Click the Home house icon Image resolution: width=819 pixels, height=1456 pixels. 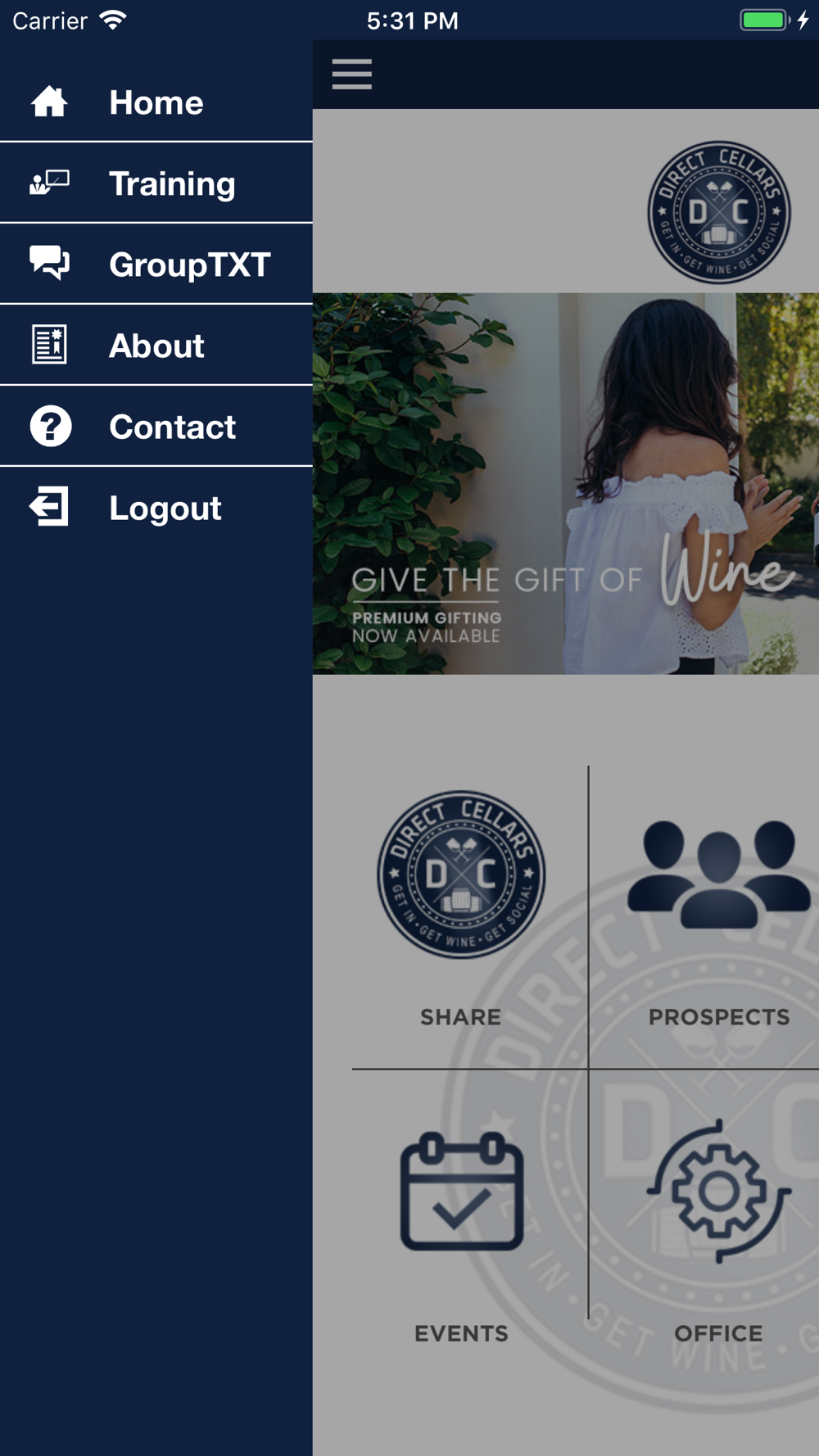[49, 102]
